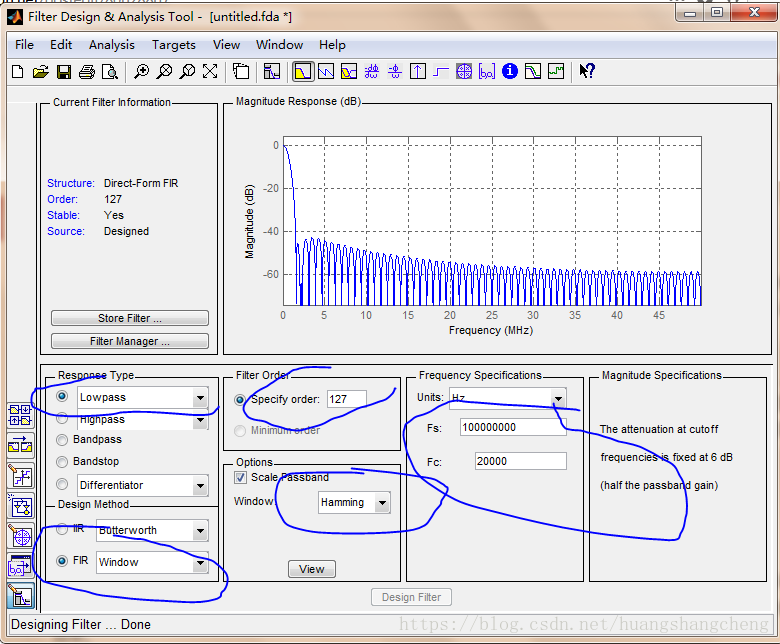Show the Pole/Zero plot
Image resolution: width=780 pixels, height=644 pixels.
coord(464,72)
